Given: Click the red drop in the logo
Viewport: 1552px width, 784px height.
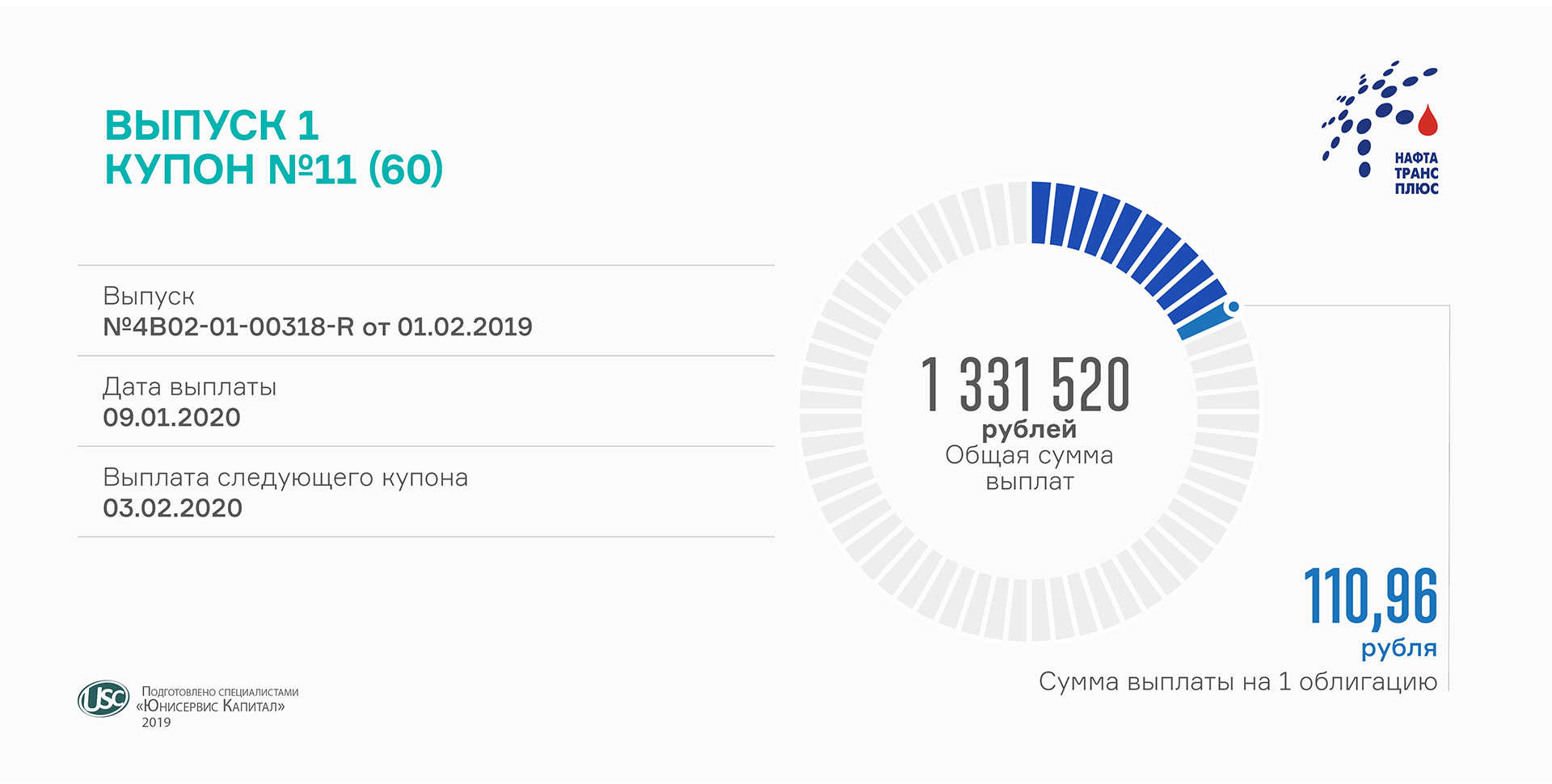Looking at the screenshot, I should click(x=1428, y=121).
